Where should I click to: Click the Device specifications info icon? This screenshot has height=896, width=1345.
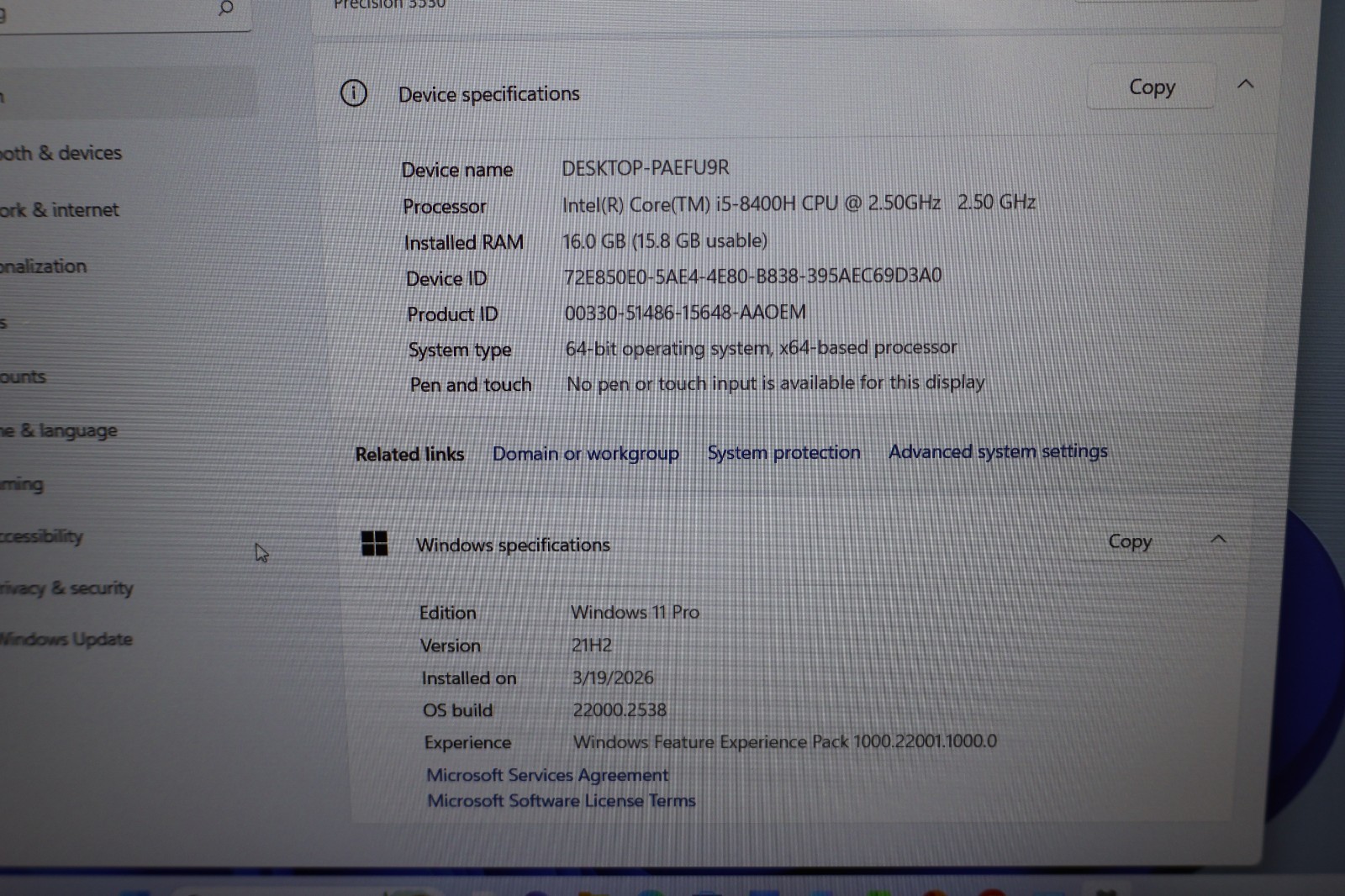click(354, 93)
